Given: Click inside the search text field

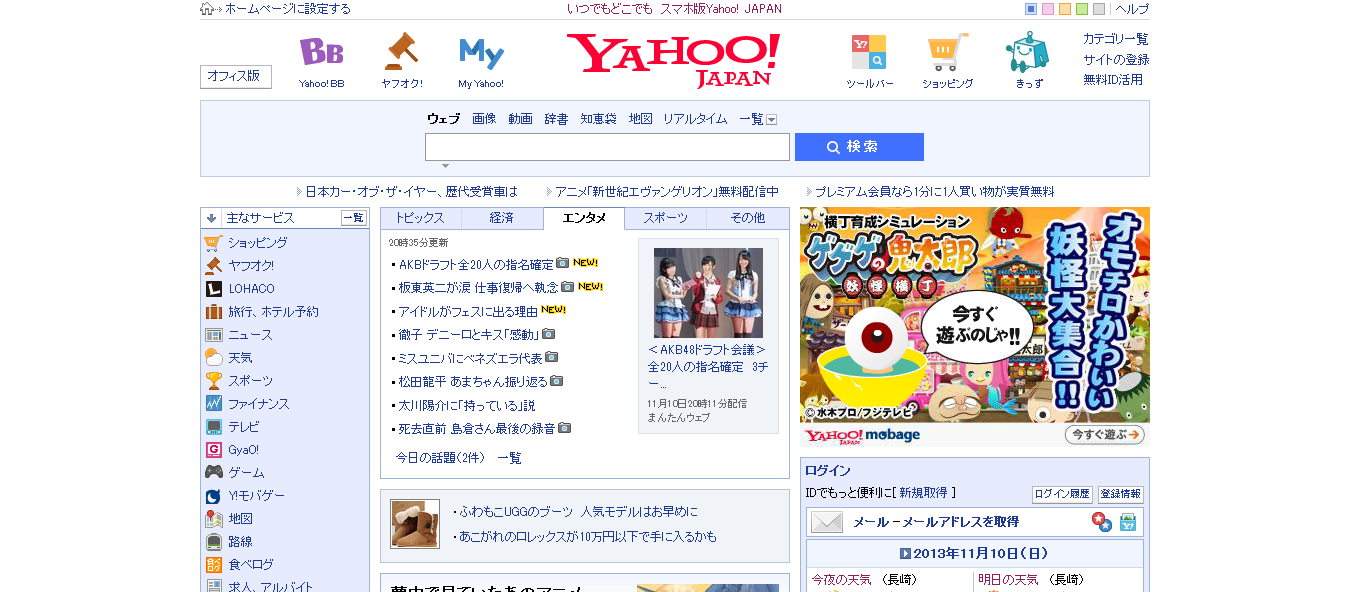Looking at the screenshot, I should pos(607,147).
